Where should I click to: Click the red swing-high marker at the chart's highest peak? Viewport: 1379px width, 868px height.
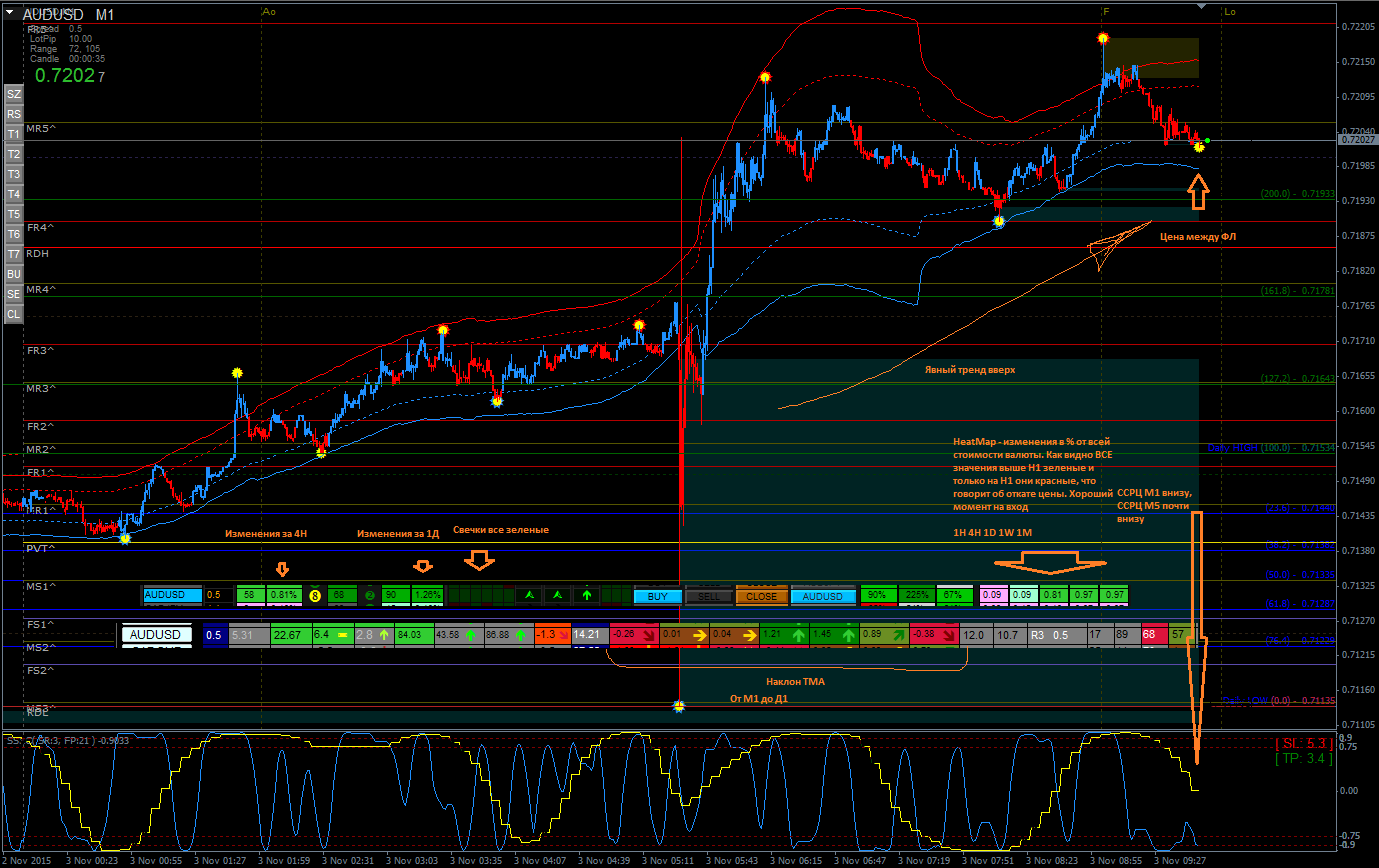pyautogui.click(x=1102, y=38)
